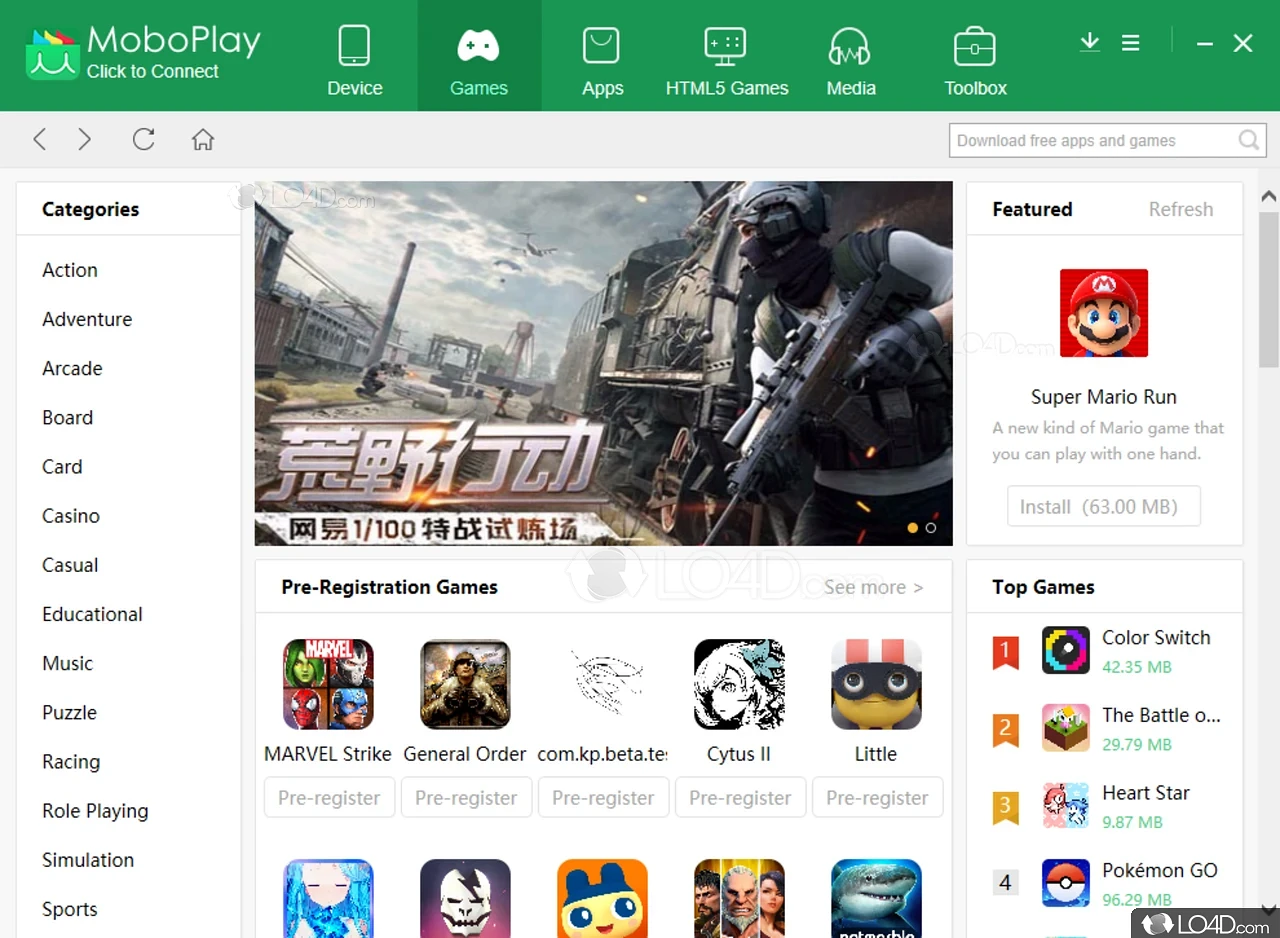The image size is (1280, 938).
Task: Install Super Mario Run
Action: 1103,506
